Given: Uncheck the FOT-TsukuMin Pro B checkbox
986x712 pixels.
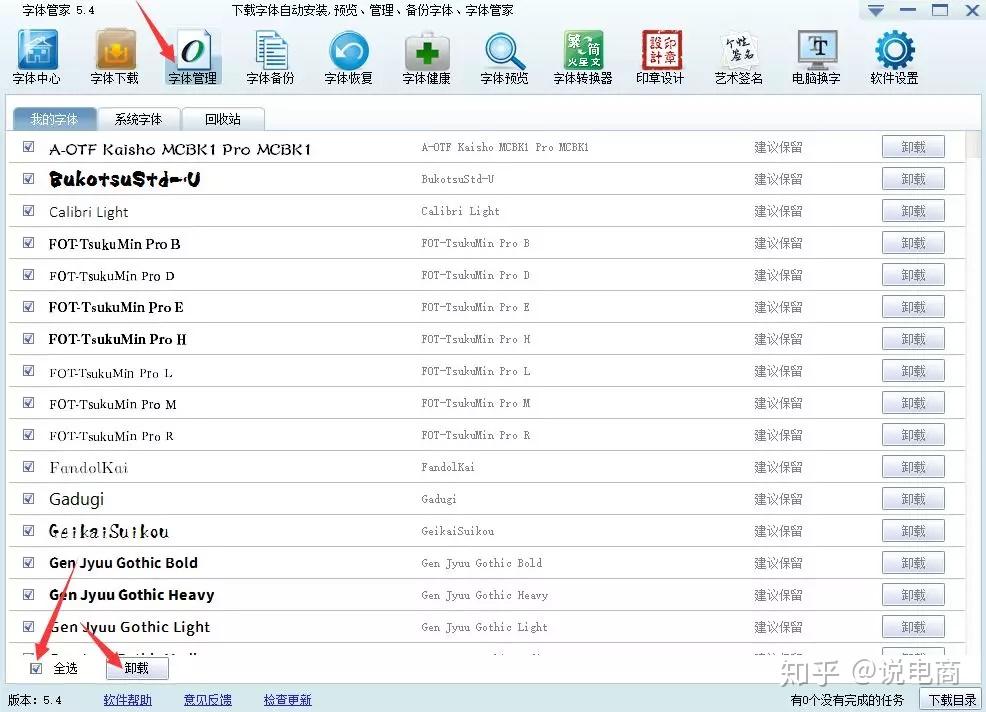Looking at the screenshot, I should (x=28, y=243).
